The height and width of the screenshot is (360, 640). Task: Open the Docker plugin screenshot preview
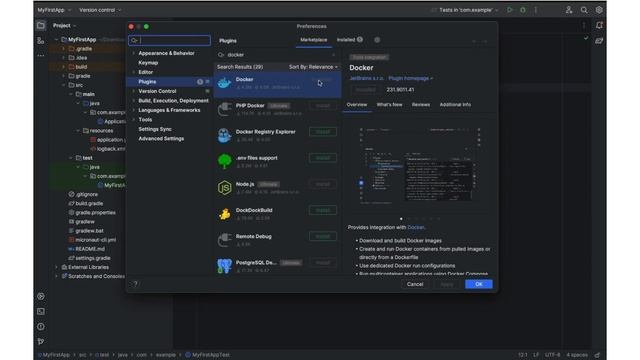[x=420, y=165]
